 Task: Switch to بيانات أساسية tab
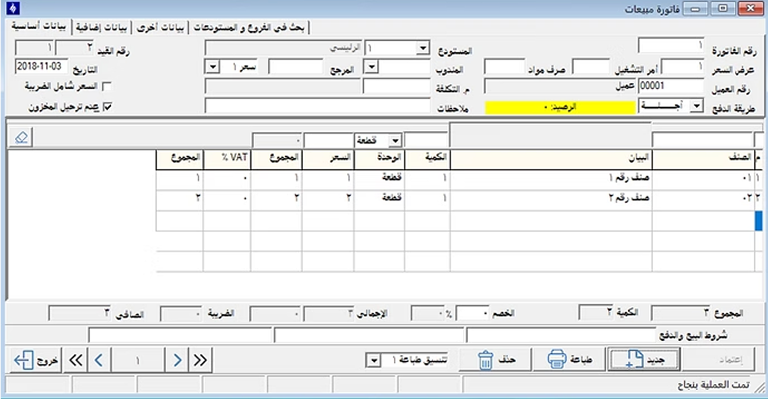(39, 26)
